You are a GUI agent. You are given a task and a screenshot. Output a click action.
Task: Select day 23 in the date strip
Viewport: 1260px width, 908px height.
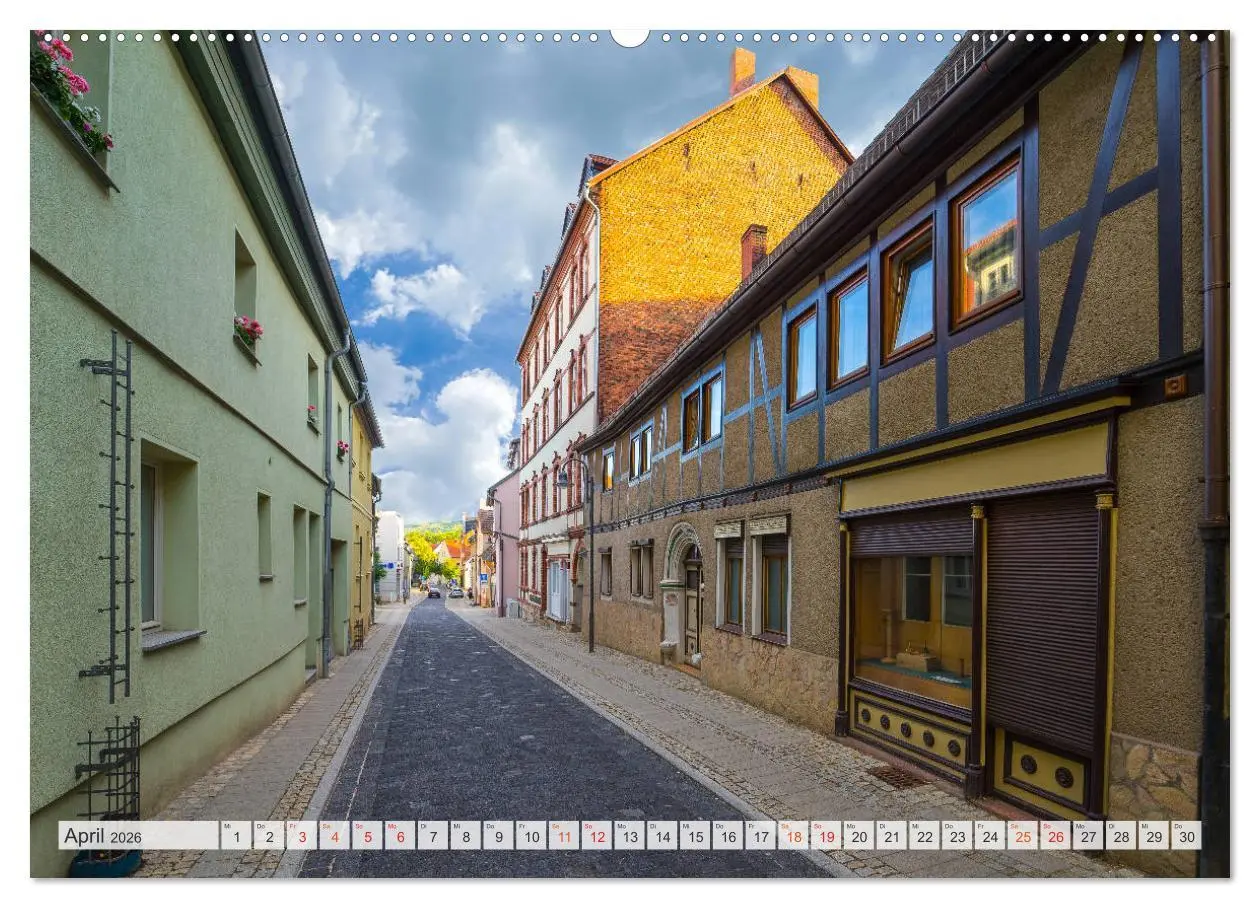pyautogui.click(x=957, y=836)
